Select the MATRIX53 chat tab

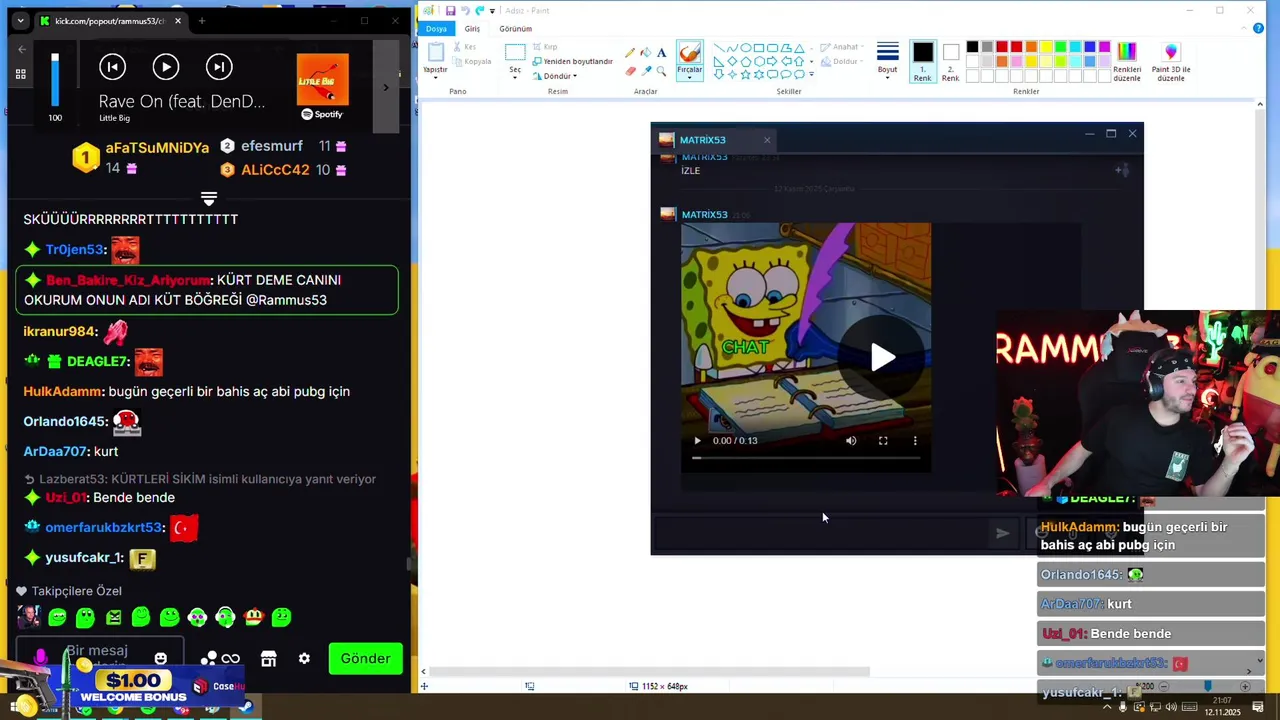715,140
